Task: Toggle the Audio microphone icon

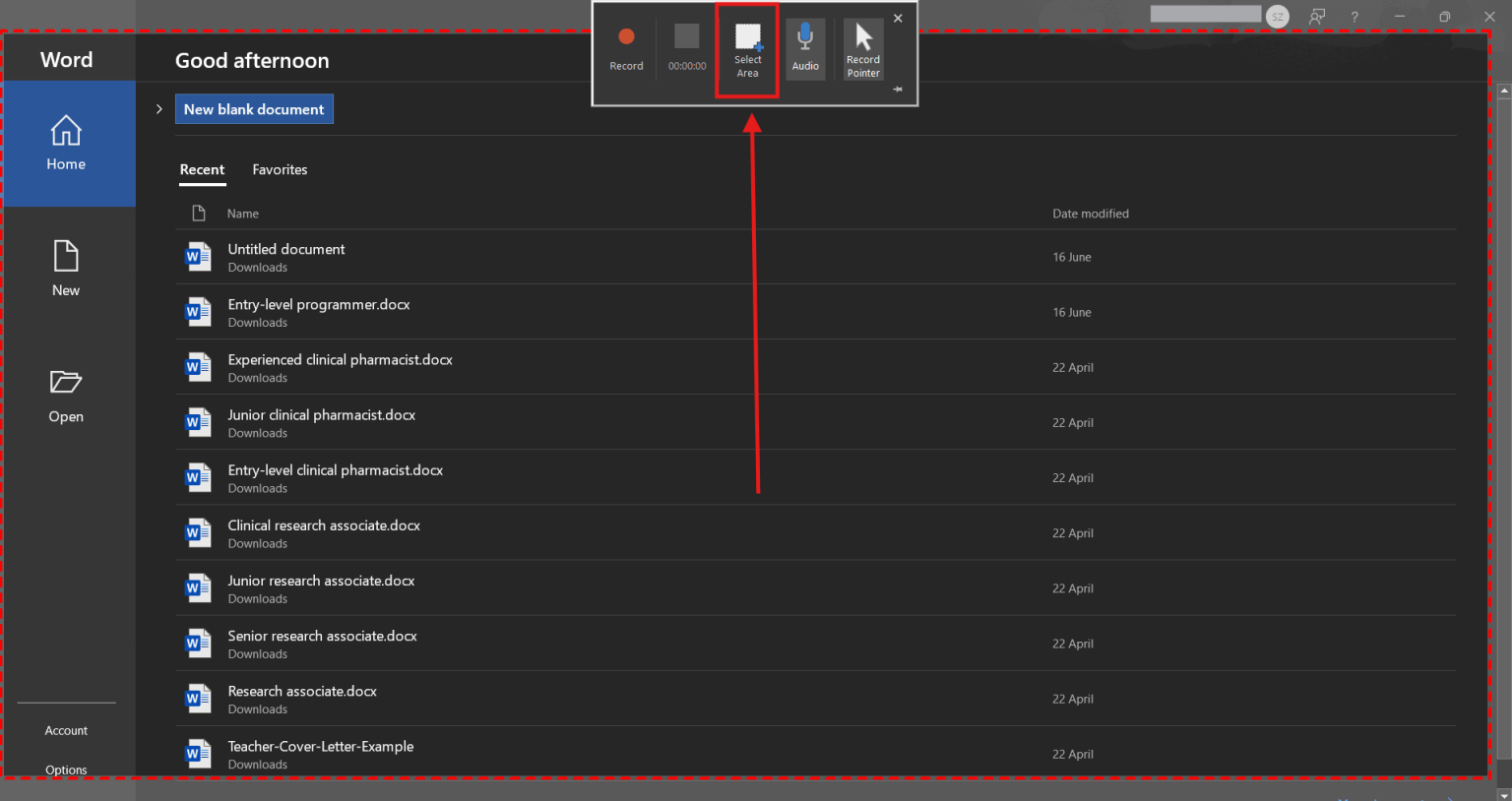Action: 805,42
